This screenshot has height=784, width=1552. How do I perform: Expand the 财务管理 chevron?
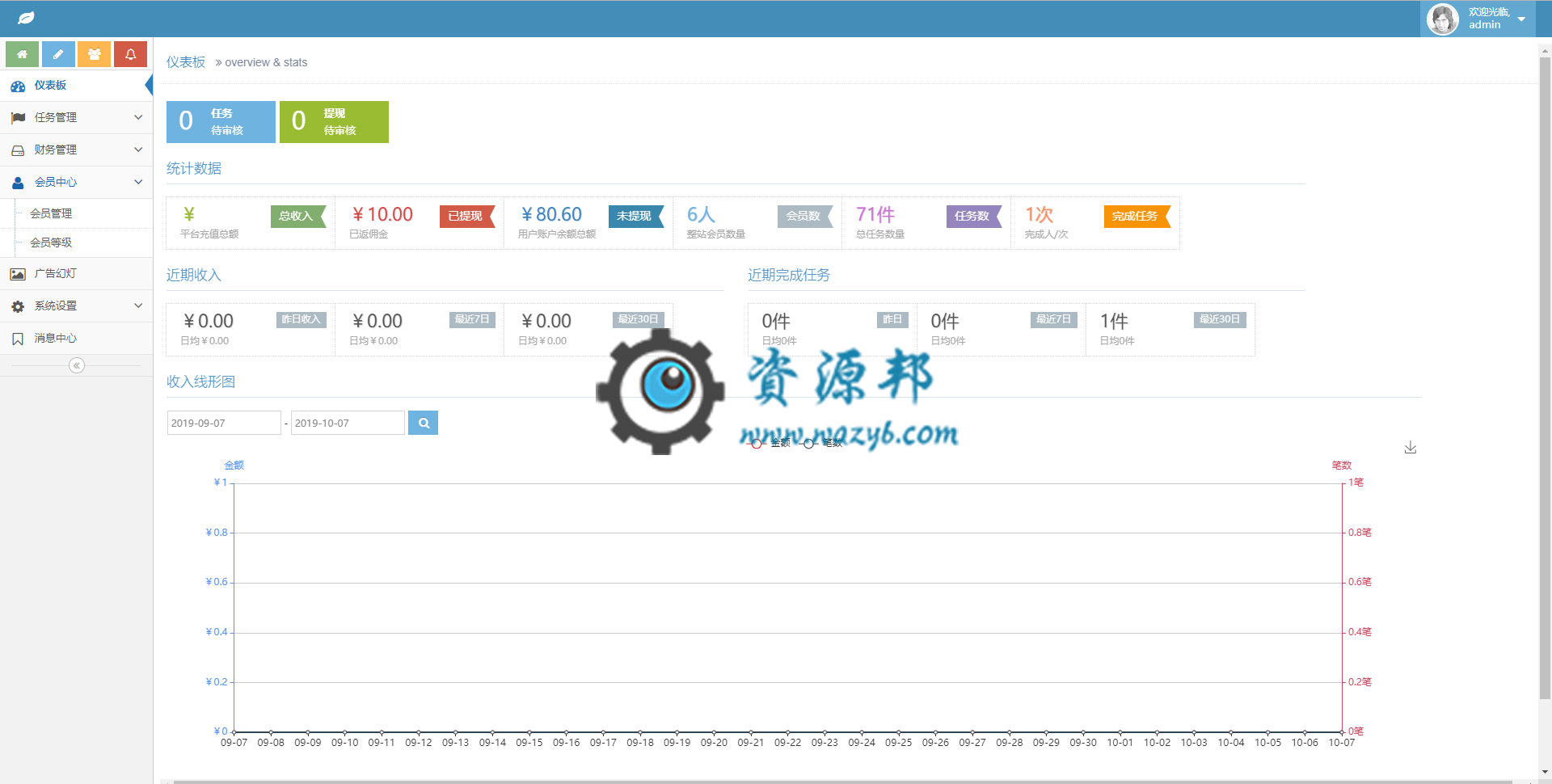tap(138, 150)
